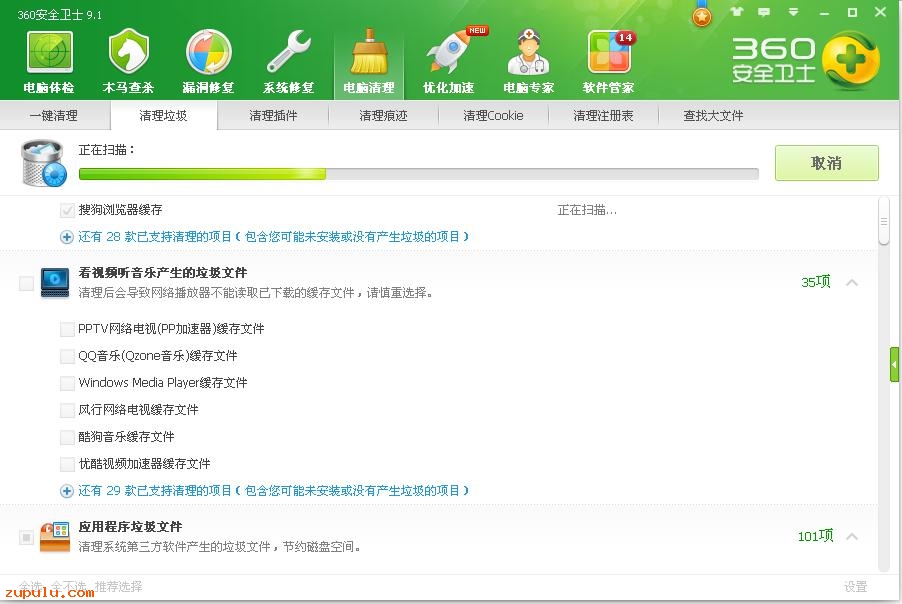Check QQ音乐 cache files checkbox
The width and height of the screenshot is (902, 604).
click(x=67, y=356)
